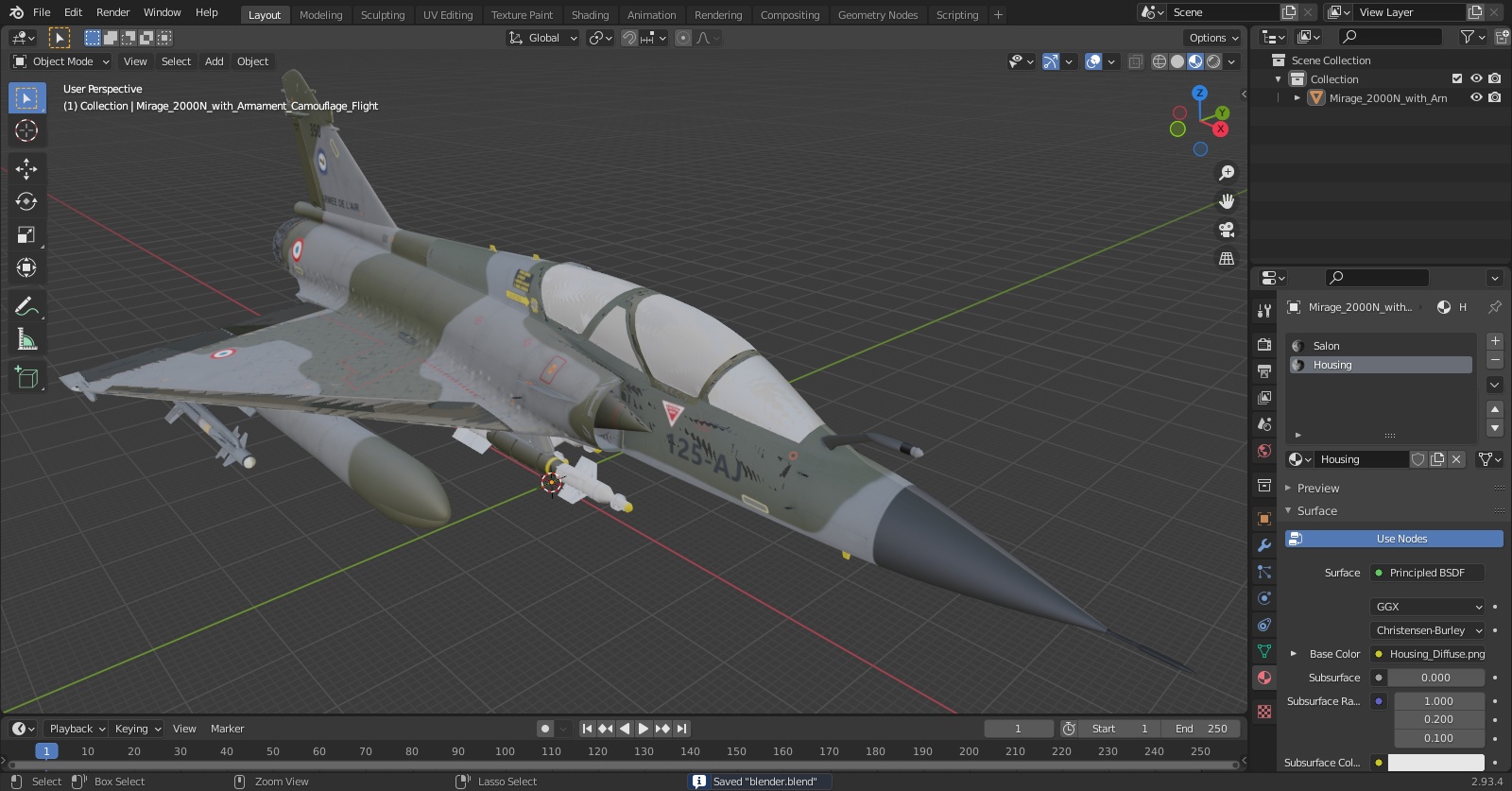Select the Measure tool
The height and width of the screenshot is (791, 1512).
(x=26, y=339)
